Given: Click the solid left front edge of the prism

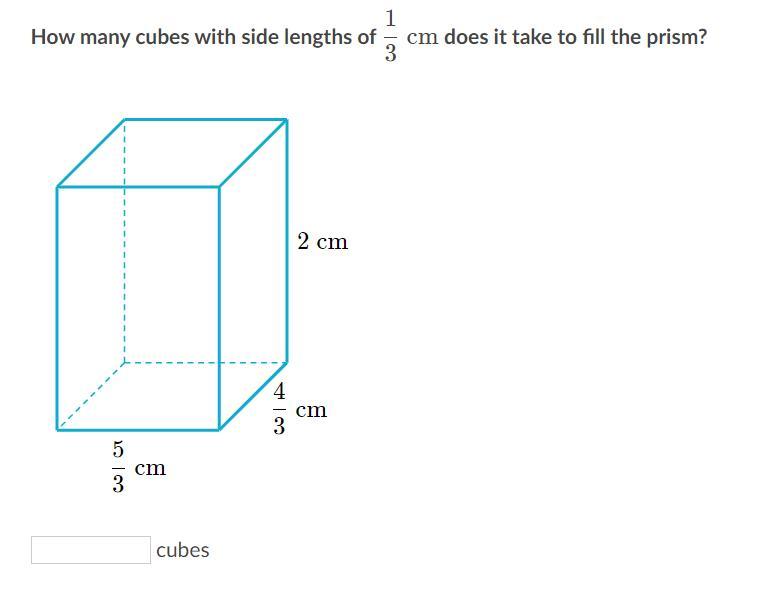Looking at the screenshot, I should click(57, 308).
